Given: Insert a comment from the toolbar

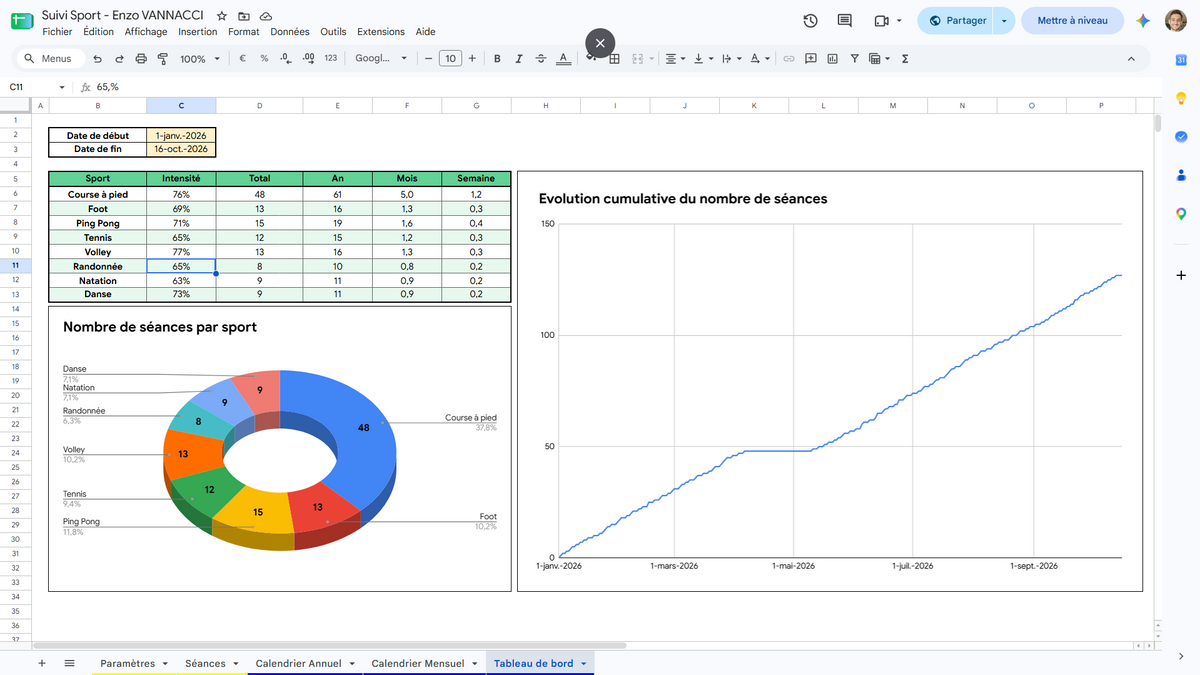Looking at the screenshot, I should [x=810, y=59].
